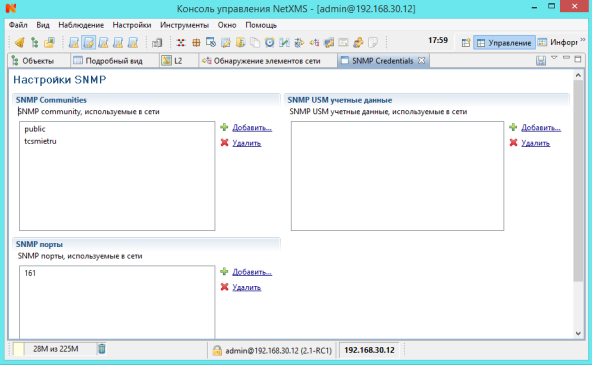Viewport: 593px width, 365px height.
Task: Click the 17:59 clock display
Action: tap(438, 40)
